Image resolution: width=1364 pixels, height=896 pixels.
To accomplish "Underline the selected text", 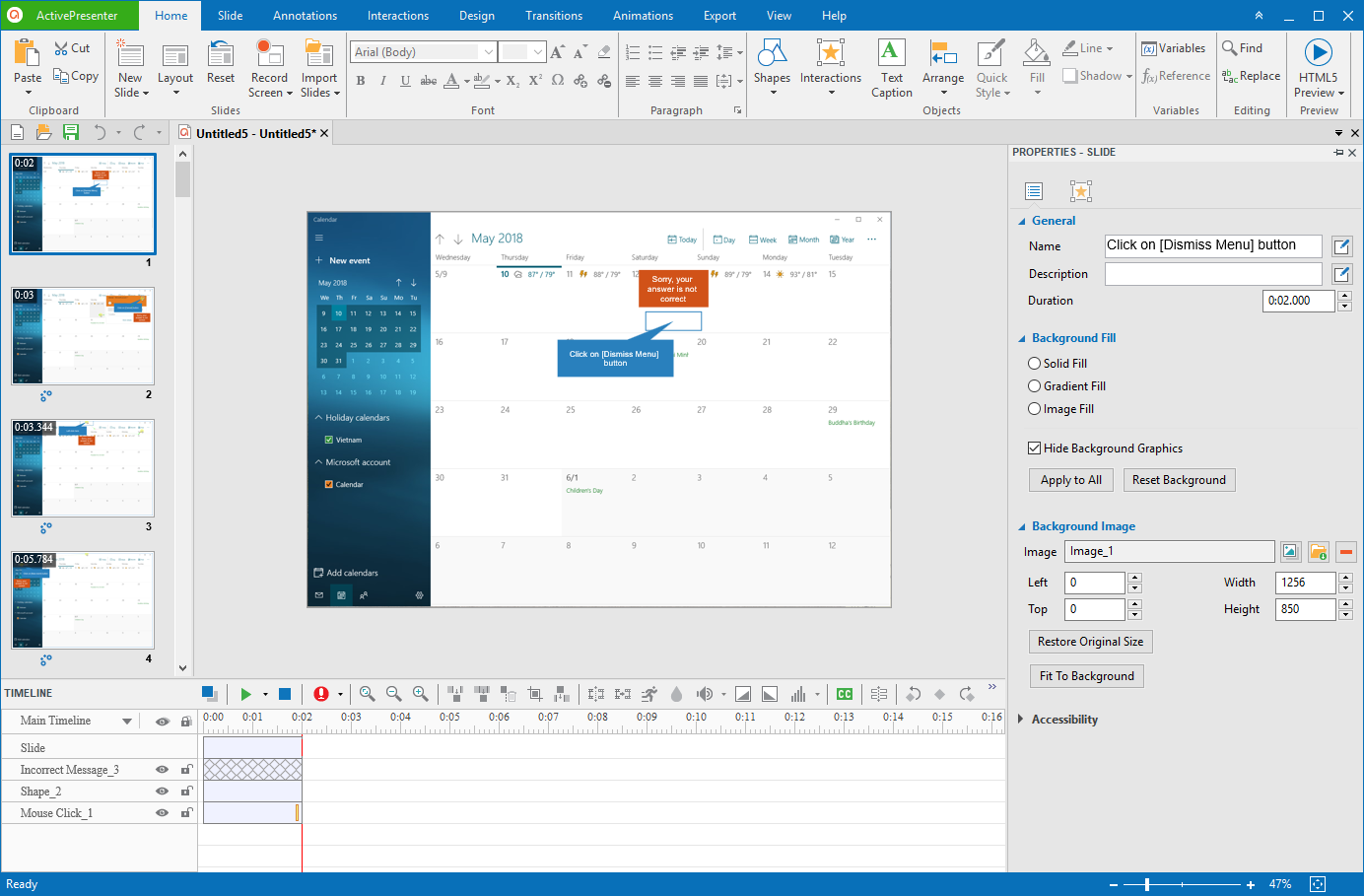I will pos(405,81).
